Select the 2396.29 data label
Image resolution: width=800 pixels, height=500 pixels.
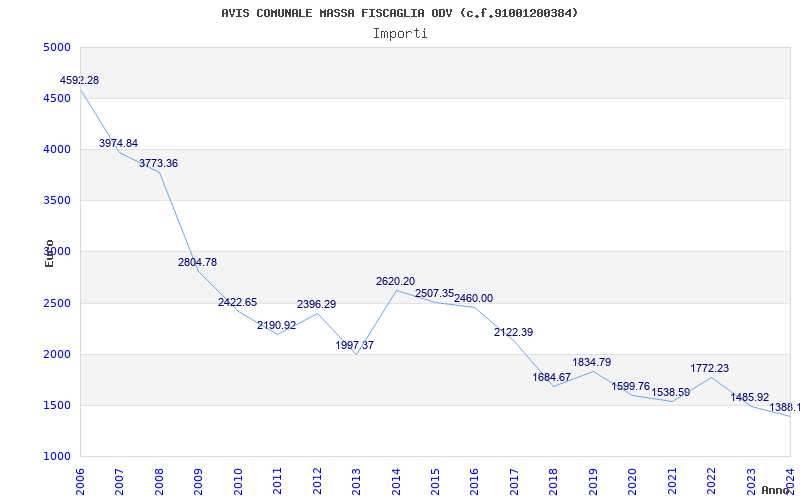click(316, 304)
